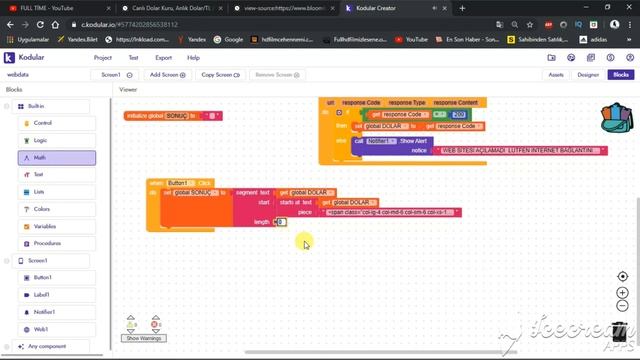Image resolution: width=640 pixels, height=360 pixels.
Task: Zoom in the blocks workspace
Action: [622, 293]
